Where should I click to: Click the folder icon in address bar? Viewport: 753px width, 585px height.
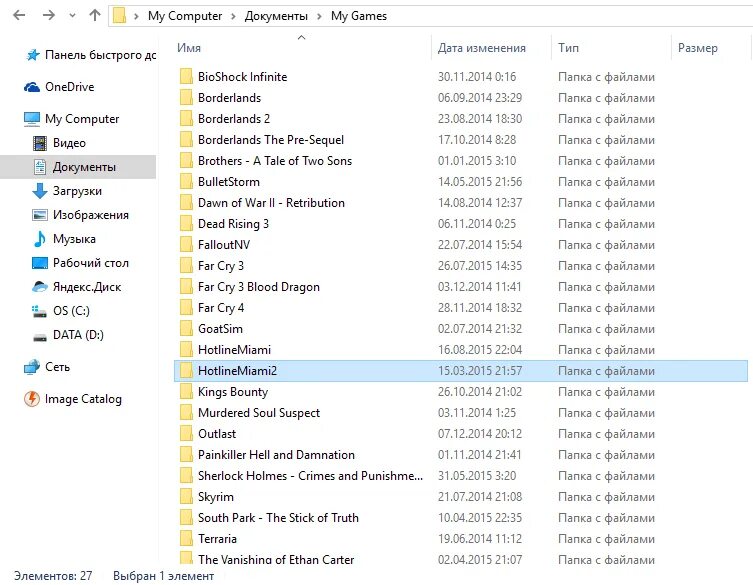pyautogui.click(x=120, y=16)
